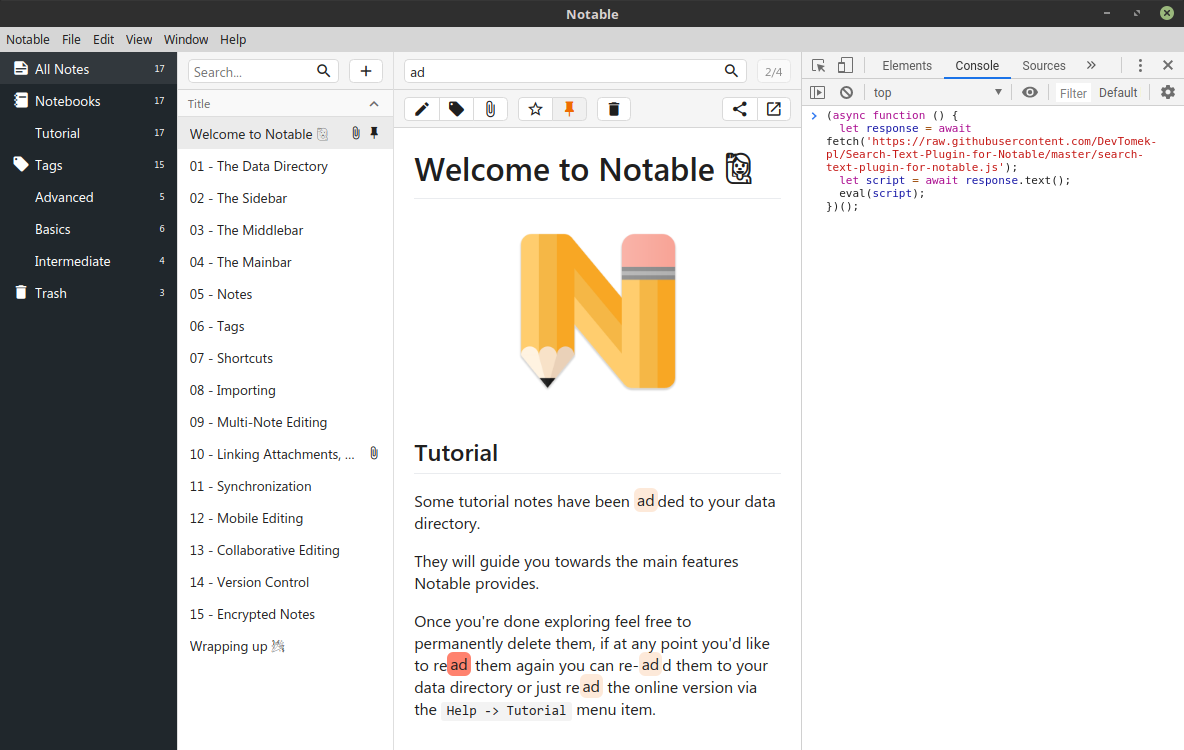Open note '08 - Importing'

tap(285, 390)
